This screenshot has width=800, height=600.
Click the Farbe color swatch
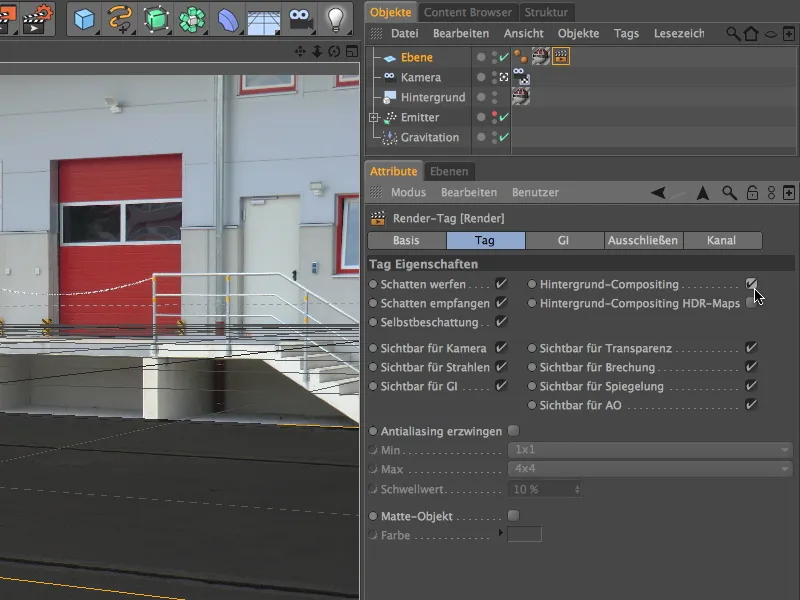(x=526, y=535)
